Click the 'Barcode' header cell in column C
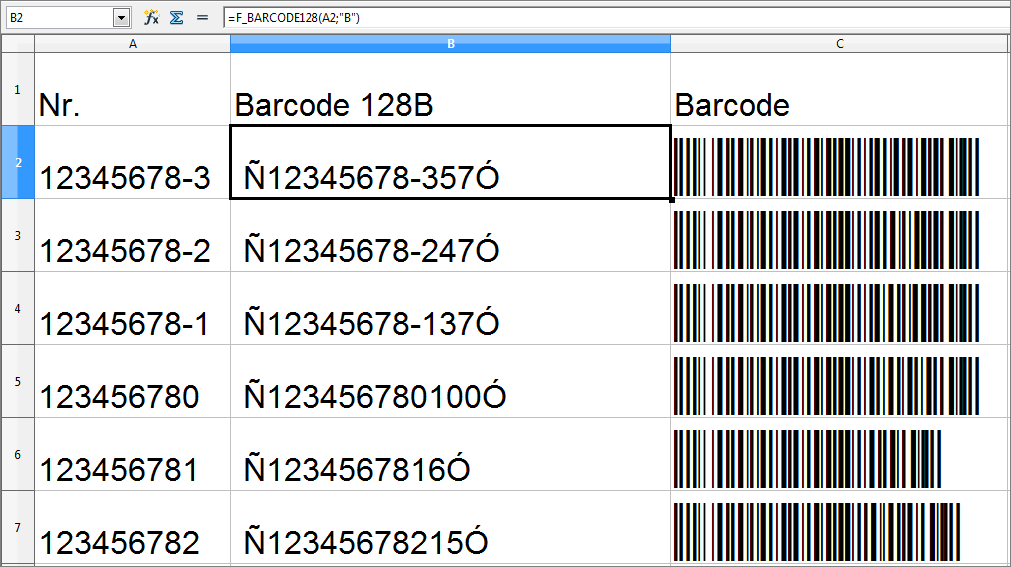The image size is (1011, 567). (x=839, y=89)
